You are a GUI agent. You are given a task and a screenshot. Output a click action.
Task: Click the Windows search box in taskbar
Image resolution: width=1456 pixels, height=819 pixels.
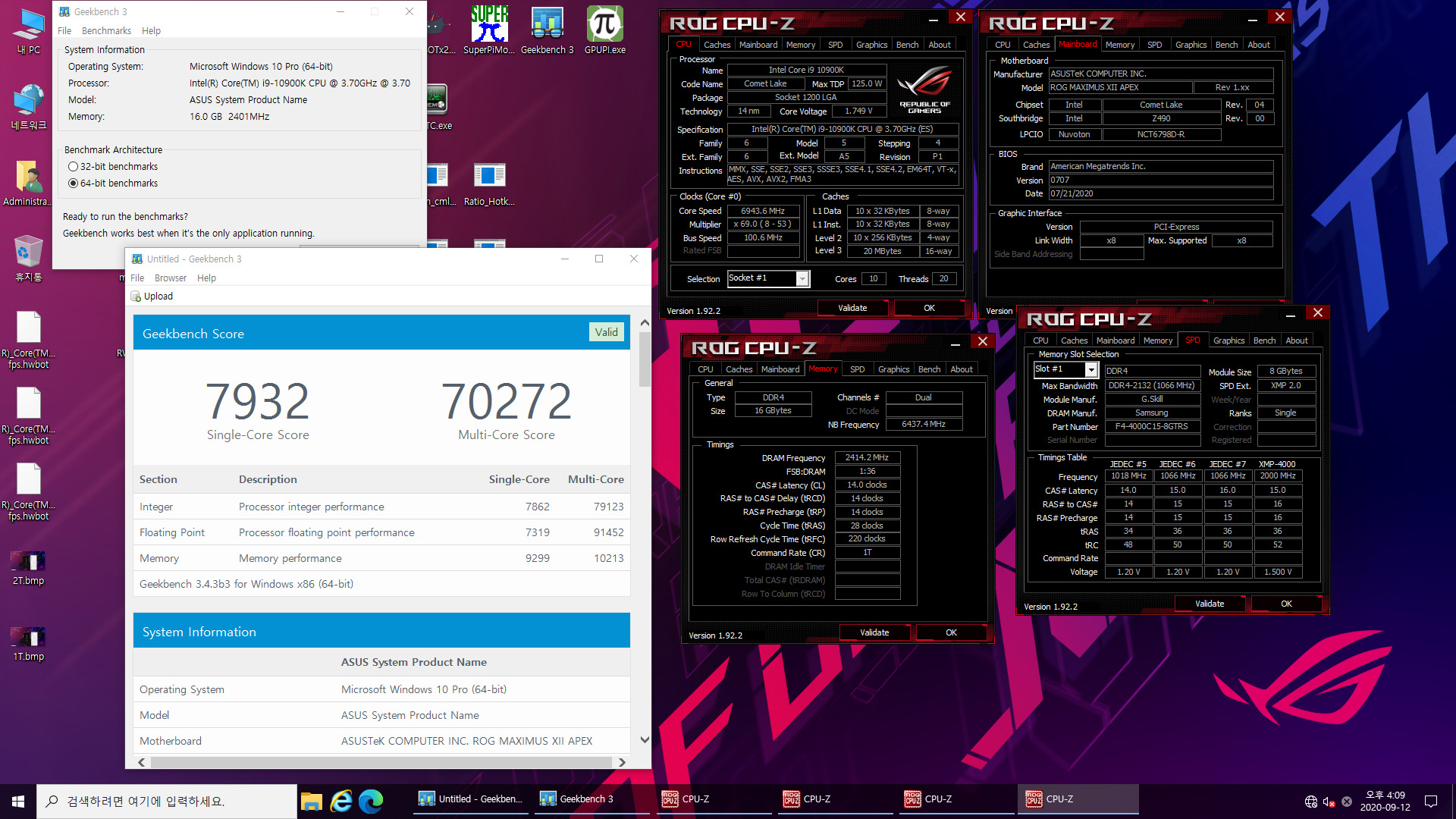point(167,802)
